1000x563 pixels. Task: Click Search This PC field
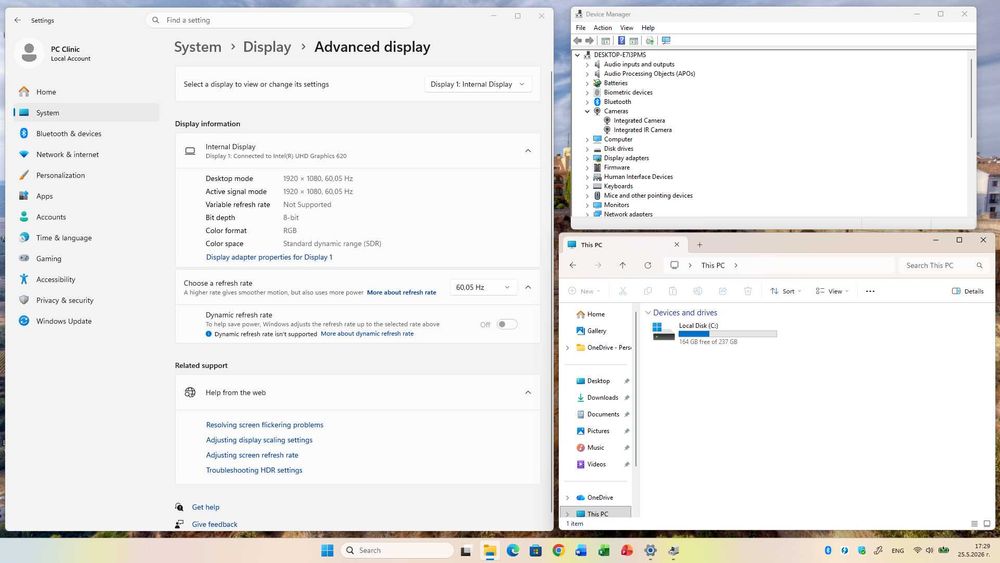click(x=943, y=265)
